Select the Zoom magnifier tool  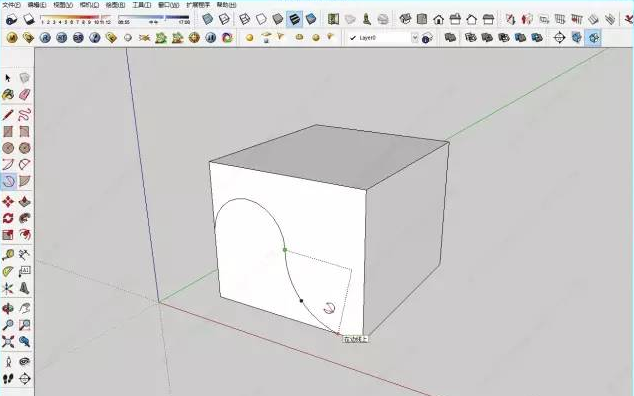(8, 325)
